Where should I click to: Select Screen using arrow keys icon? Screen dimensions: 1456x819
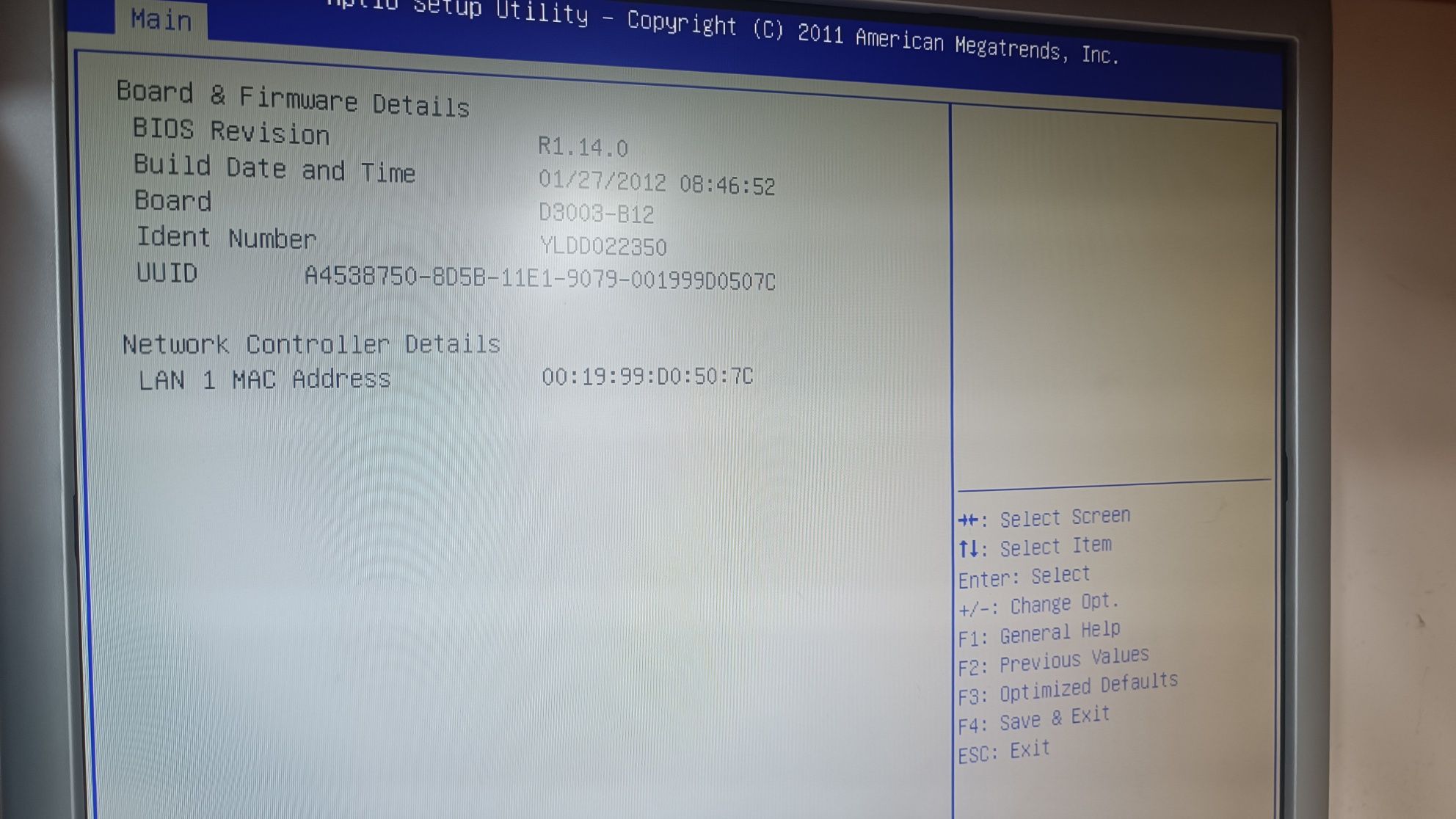pos(967,517)
